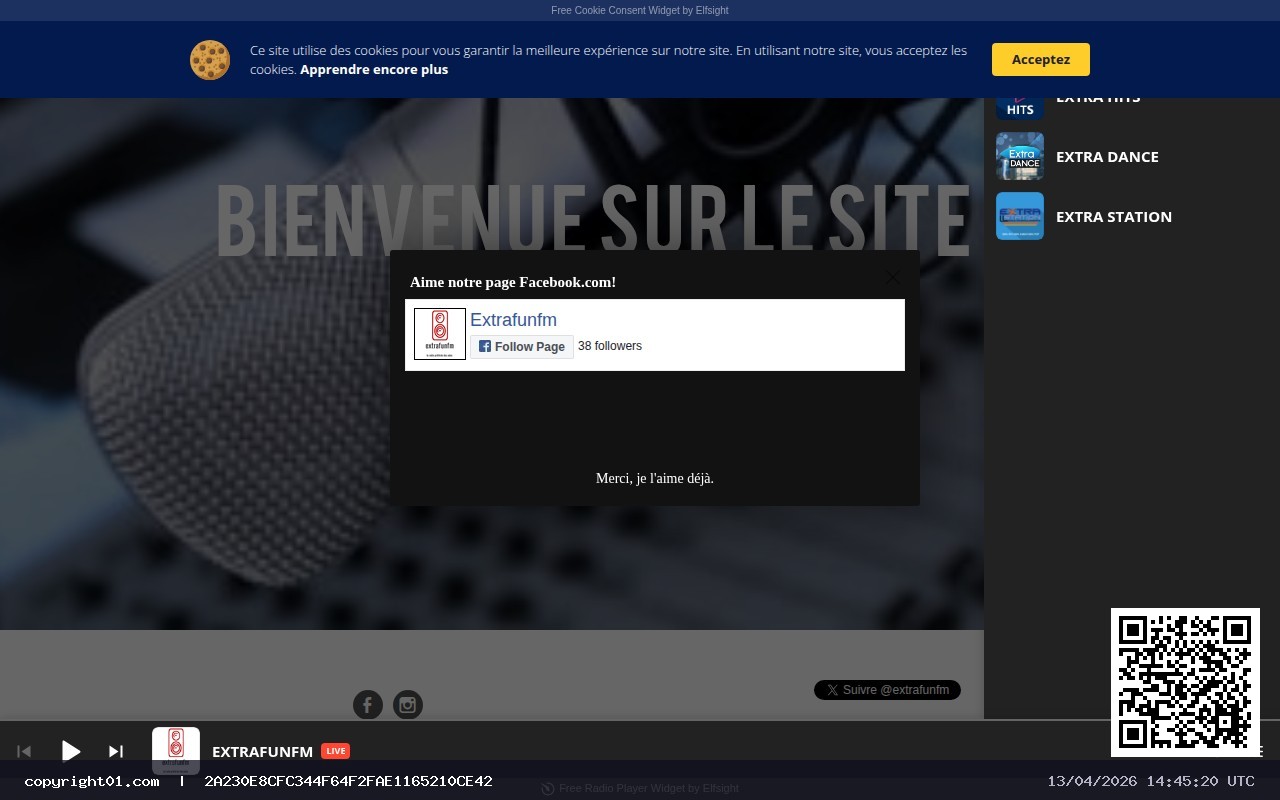Click the cookie icon on the consent banner
The width and height of the screenshot is (1280, 800).
pos(210,60)
